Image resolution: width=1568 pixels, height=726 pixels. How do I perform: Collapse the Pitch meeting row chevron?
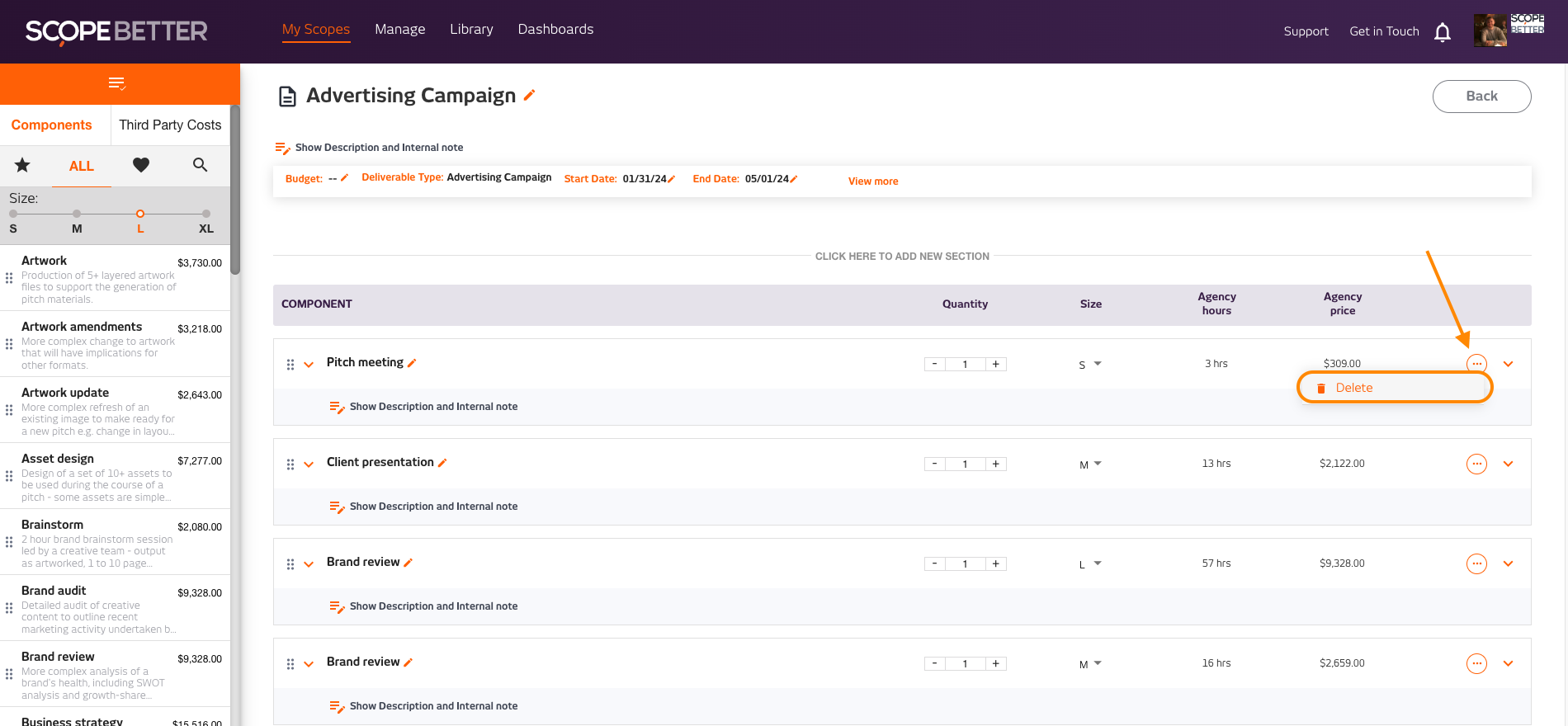309,365
